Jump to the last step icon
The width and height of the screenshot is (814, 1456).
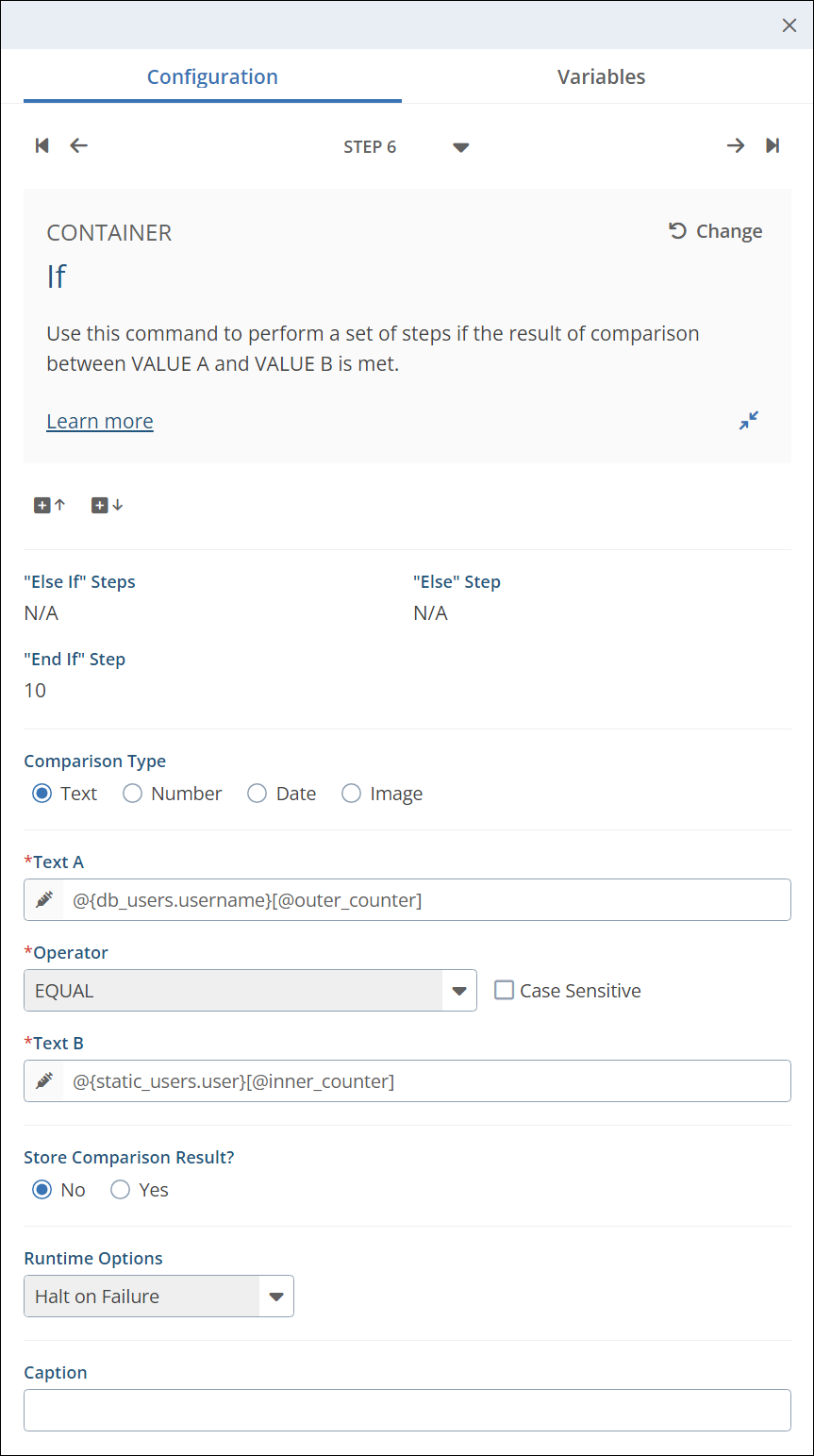[x=772, y=145]
